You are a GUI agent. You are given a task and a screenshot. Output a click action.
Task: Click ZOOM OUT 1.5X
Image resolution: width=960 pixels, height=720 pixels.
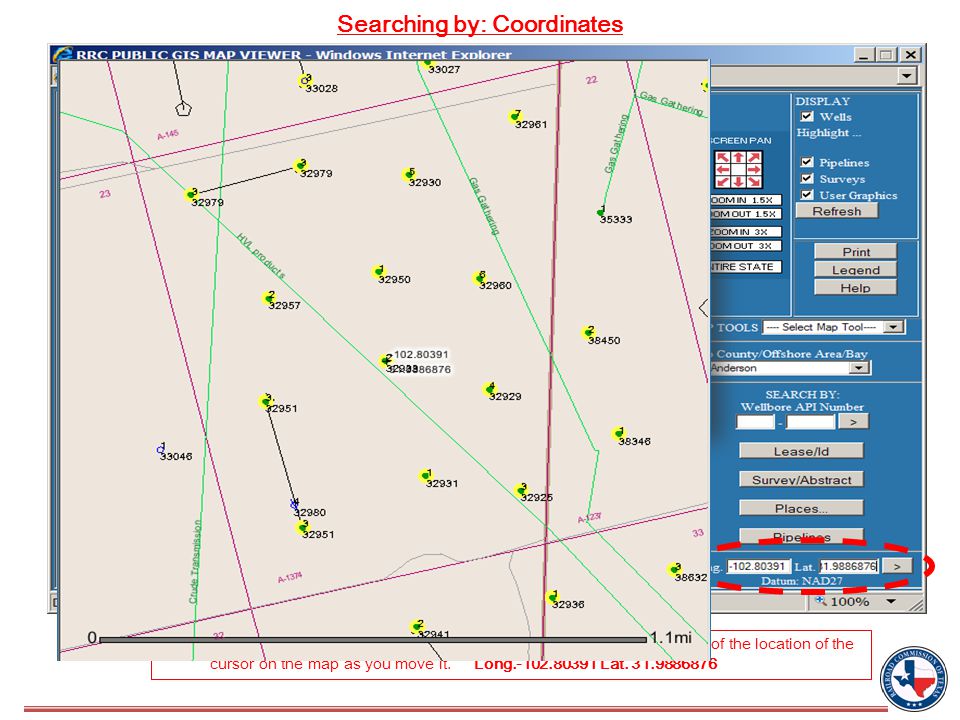tap(746, 214)
